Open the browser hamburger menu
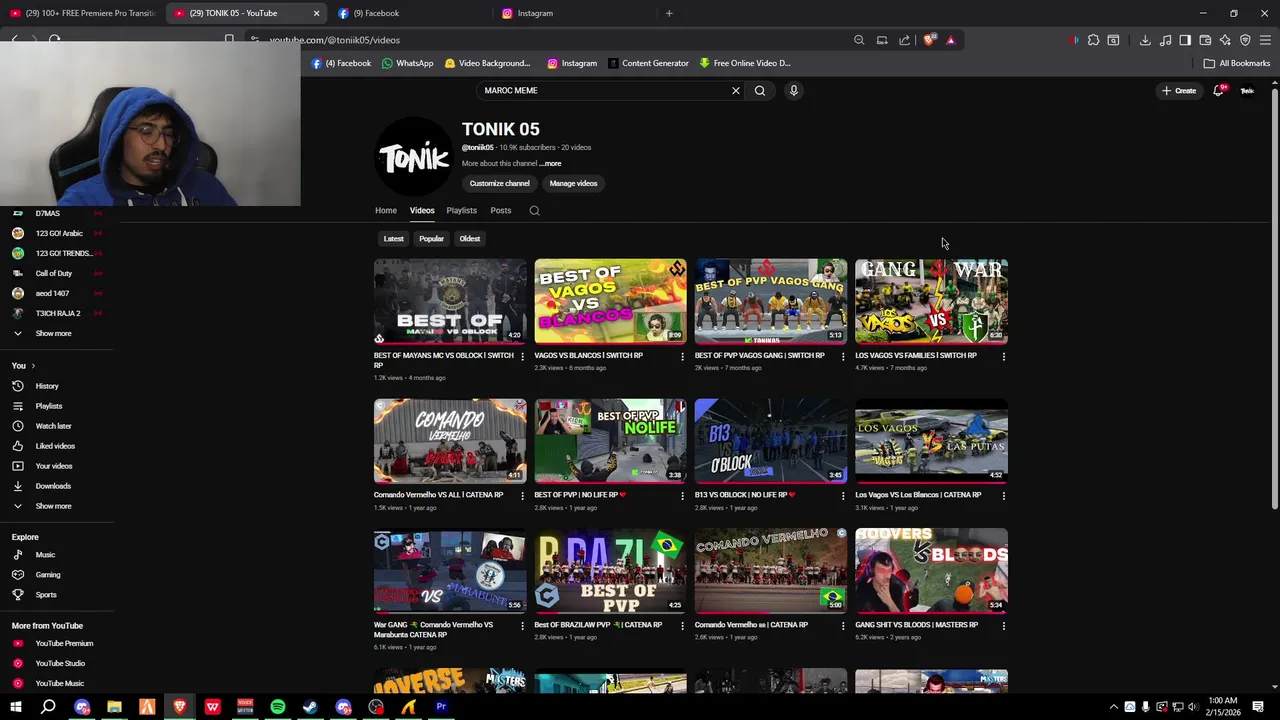1280x720 pixels. click(1265, 40)
